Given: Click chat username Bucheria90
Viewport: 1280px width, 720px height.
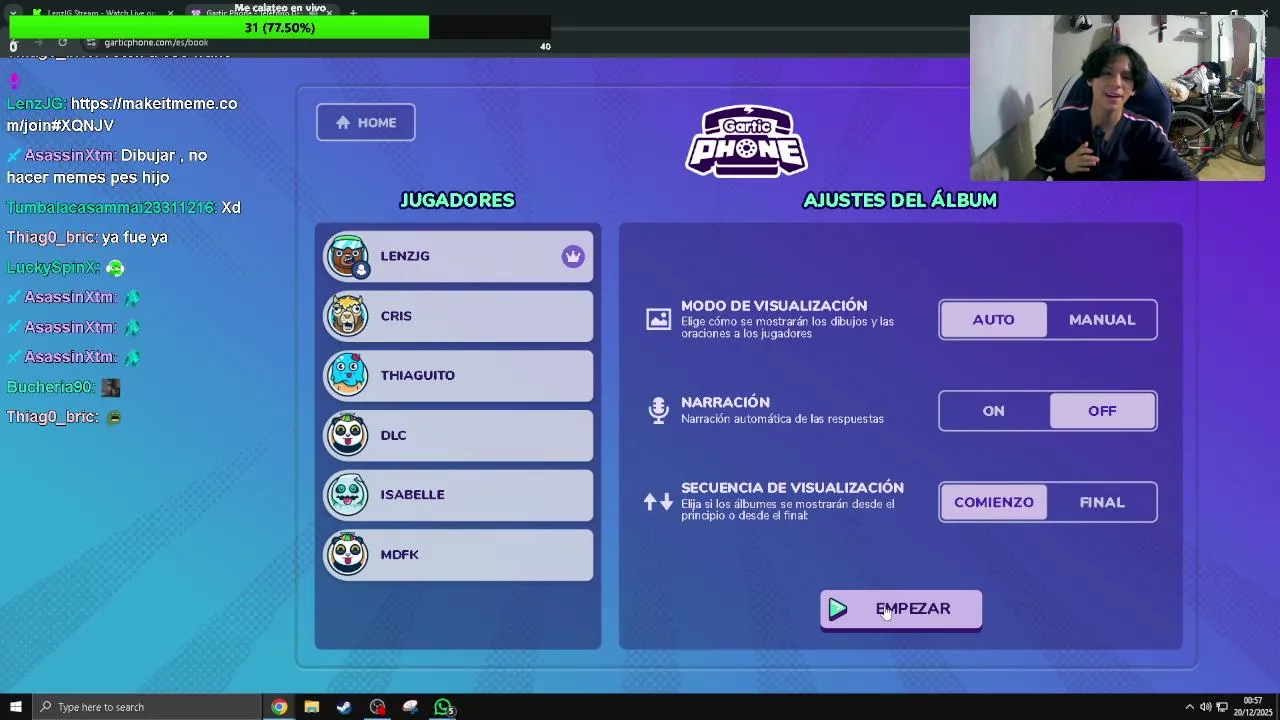Looking at the screenshot, I should tap(50, 387).
